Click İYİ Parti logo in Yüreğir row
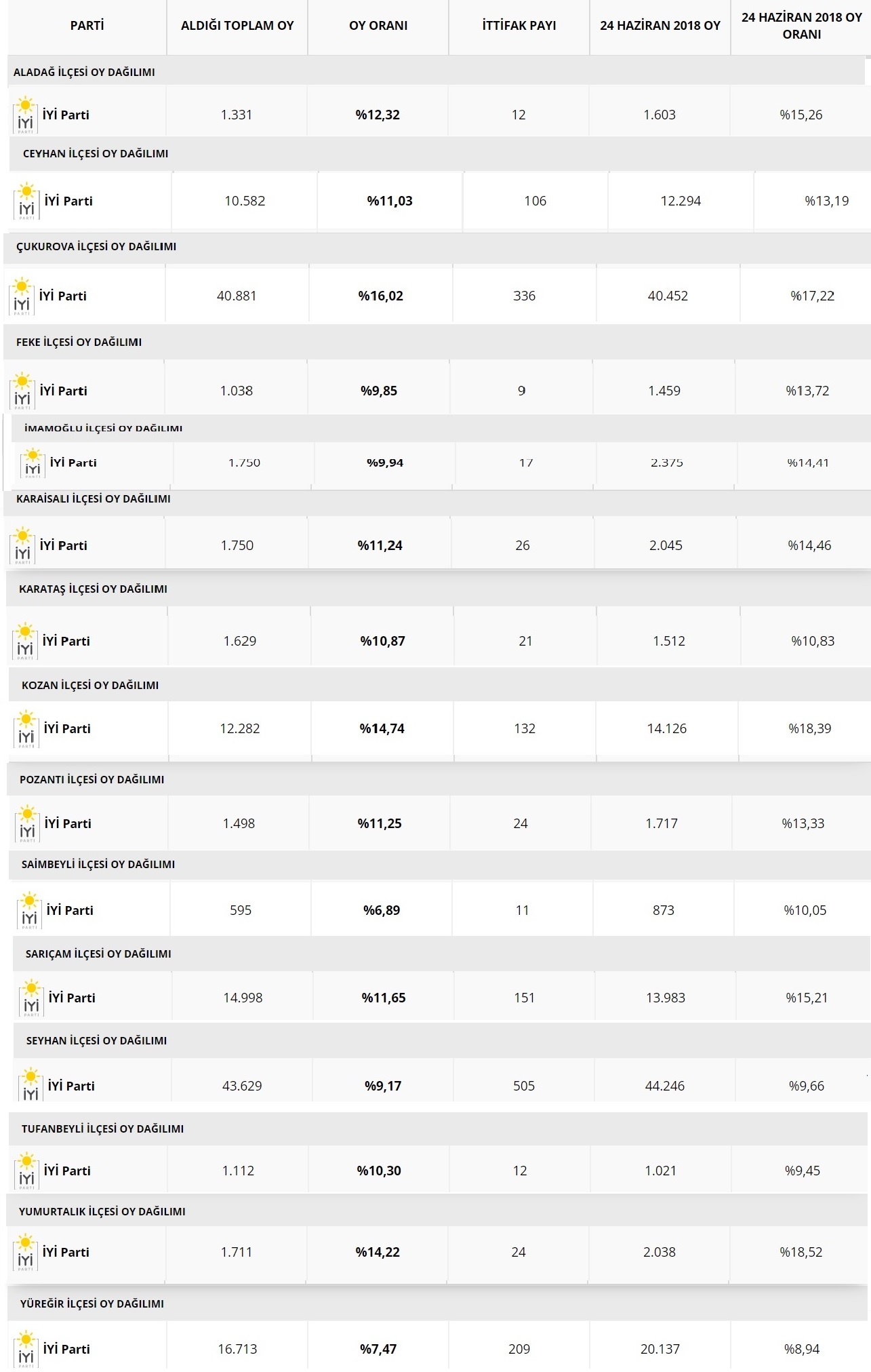The width and height of the screenshot is (871, 1372). click(26, 1349)
